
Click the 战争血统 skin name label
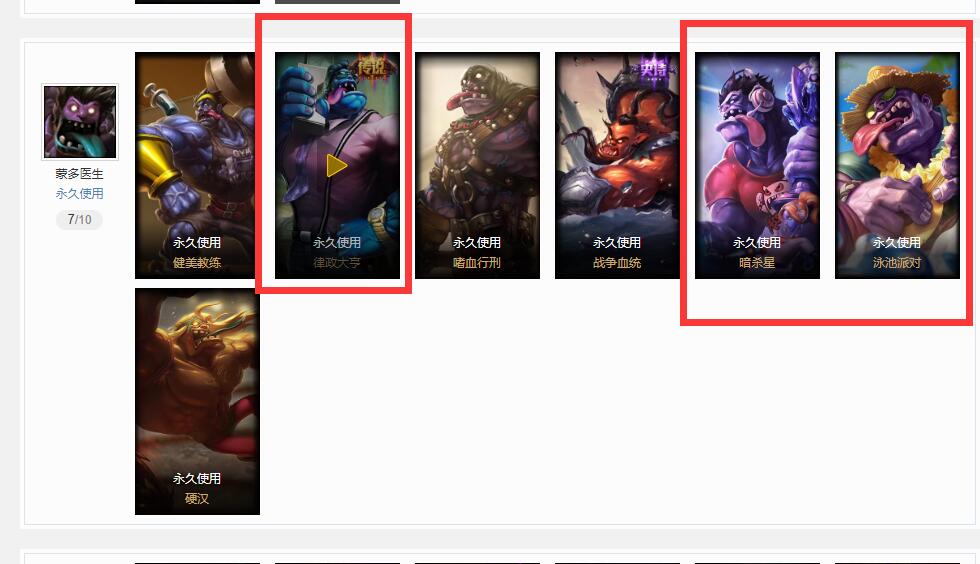pos(617,263)
